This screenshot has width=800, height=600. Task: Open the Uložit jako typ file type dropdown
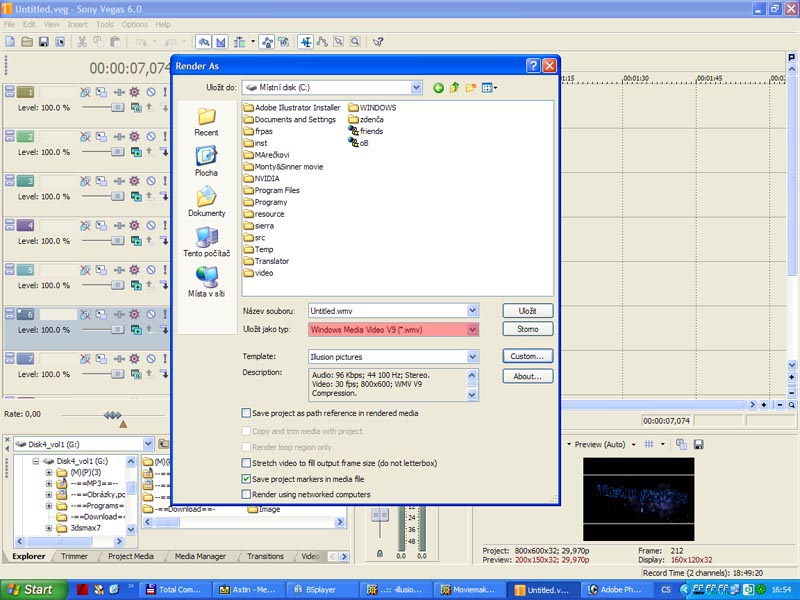click(x=472, y=330)
